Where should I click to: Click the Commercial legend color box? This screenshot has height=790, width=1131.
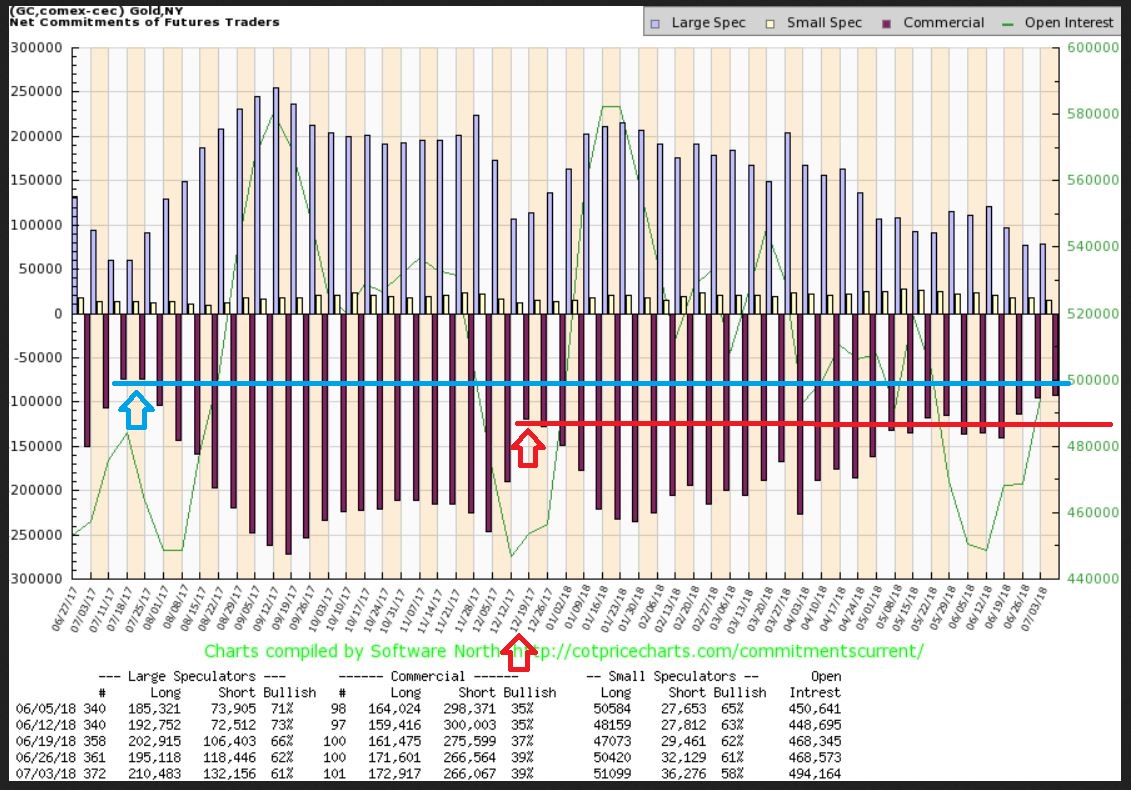click(x=886, y=23)
